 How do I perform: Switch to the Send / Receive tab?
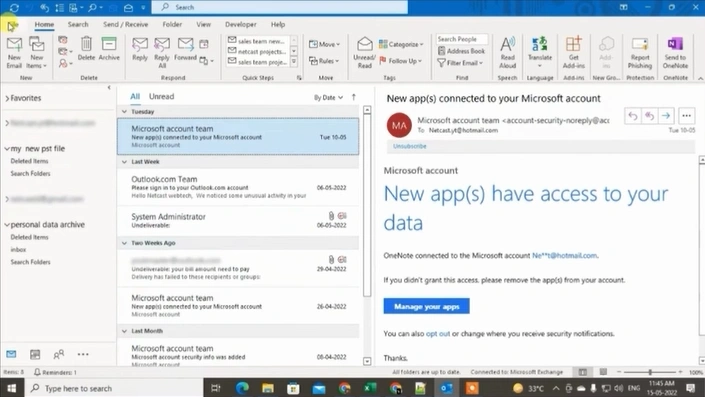(x=125, y=24)
